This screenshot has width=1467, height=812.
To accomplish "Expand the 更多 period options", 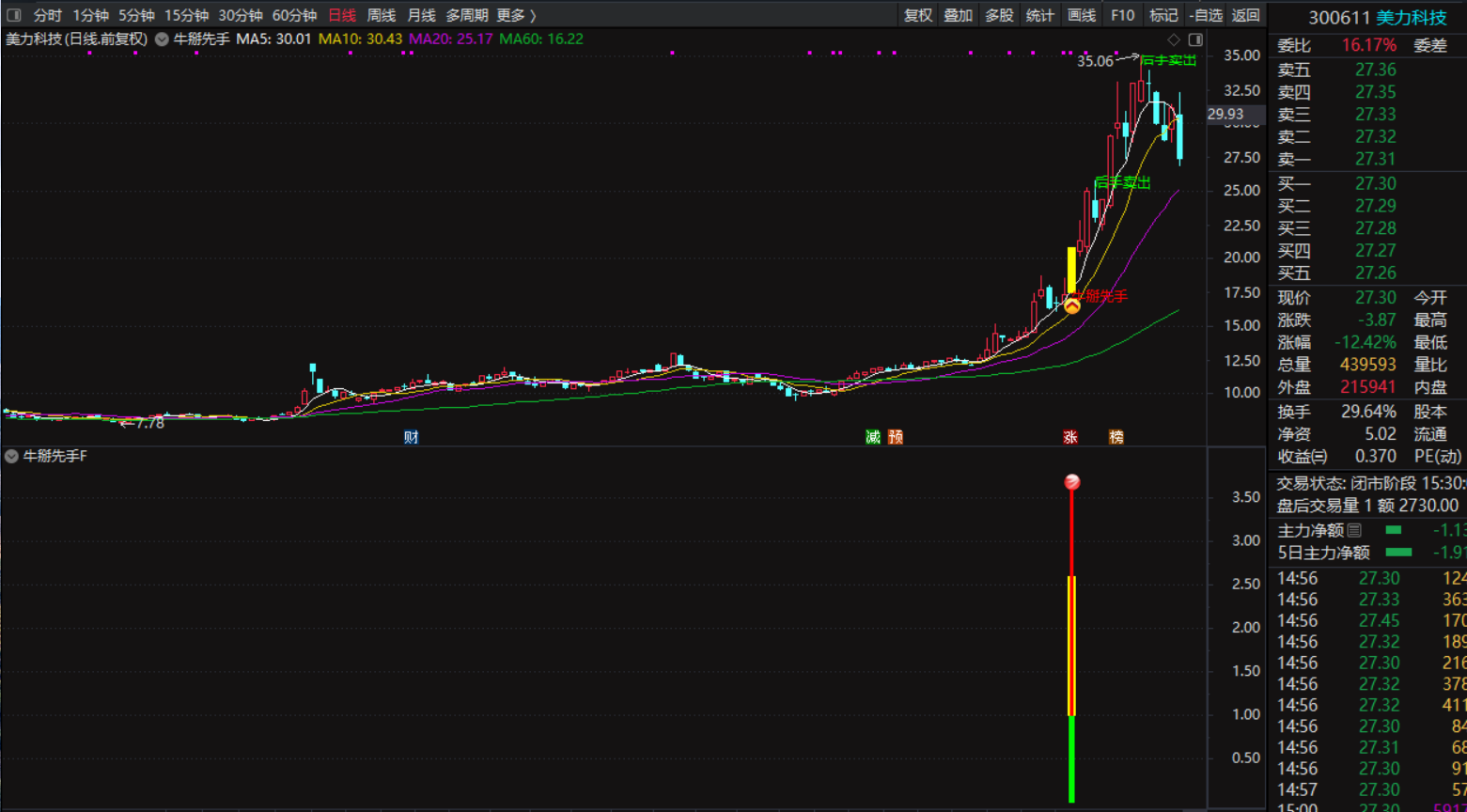I will point(516,15).
